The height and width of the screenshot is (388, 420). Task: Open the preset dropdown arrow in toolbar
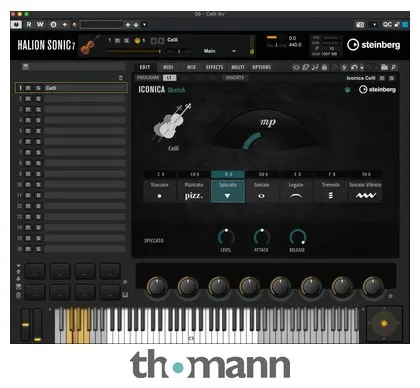(x=144, y=25)
